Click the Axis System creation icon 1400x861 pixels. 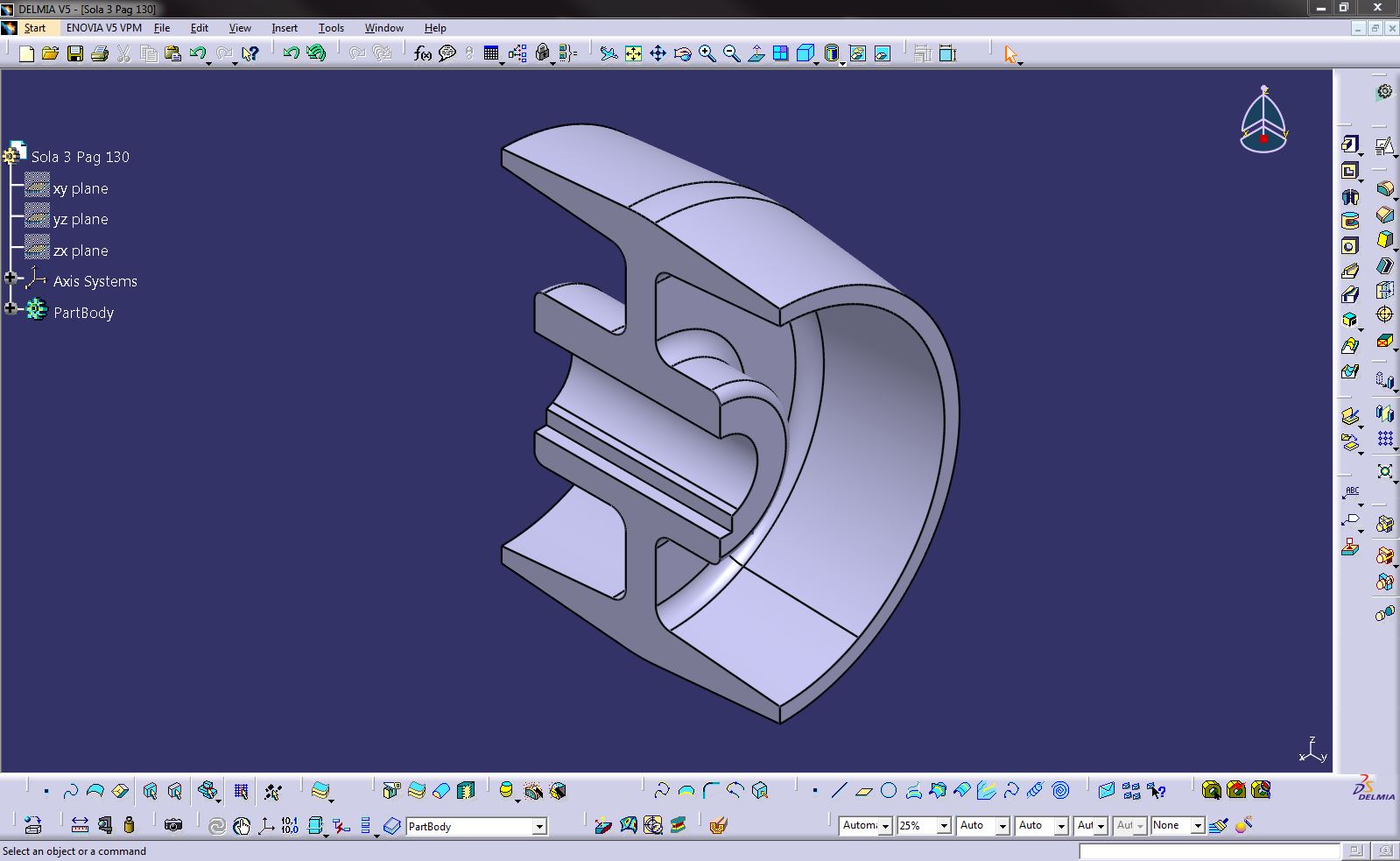point(266,825)
